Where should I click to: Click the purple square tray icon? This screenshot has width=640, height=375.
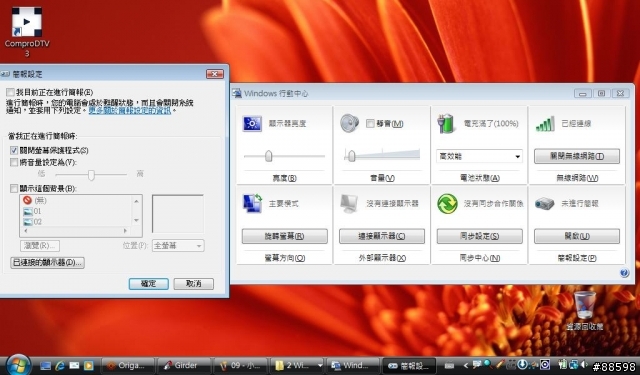pos(545,364)
